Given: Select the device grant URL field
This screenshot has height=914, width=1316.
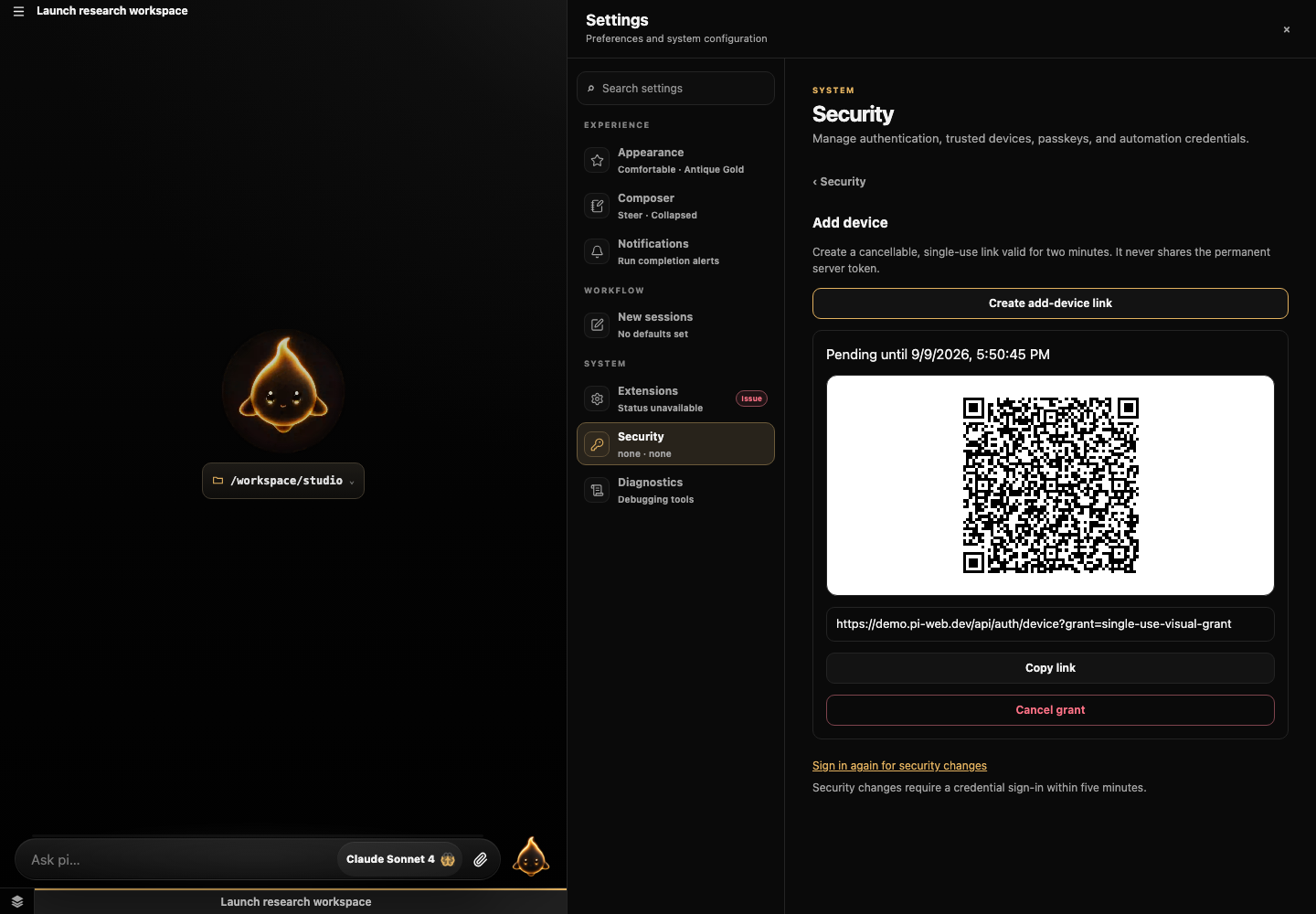Looking at the screenshot, I should pos(1050,624).
